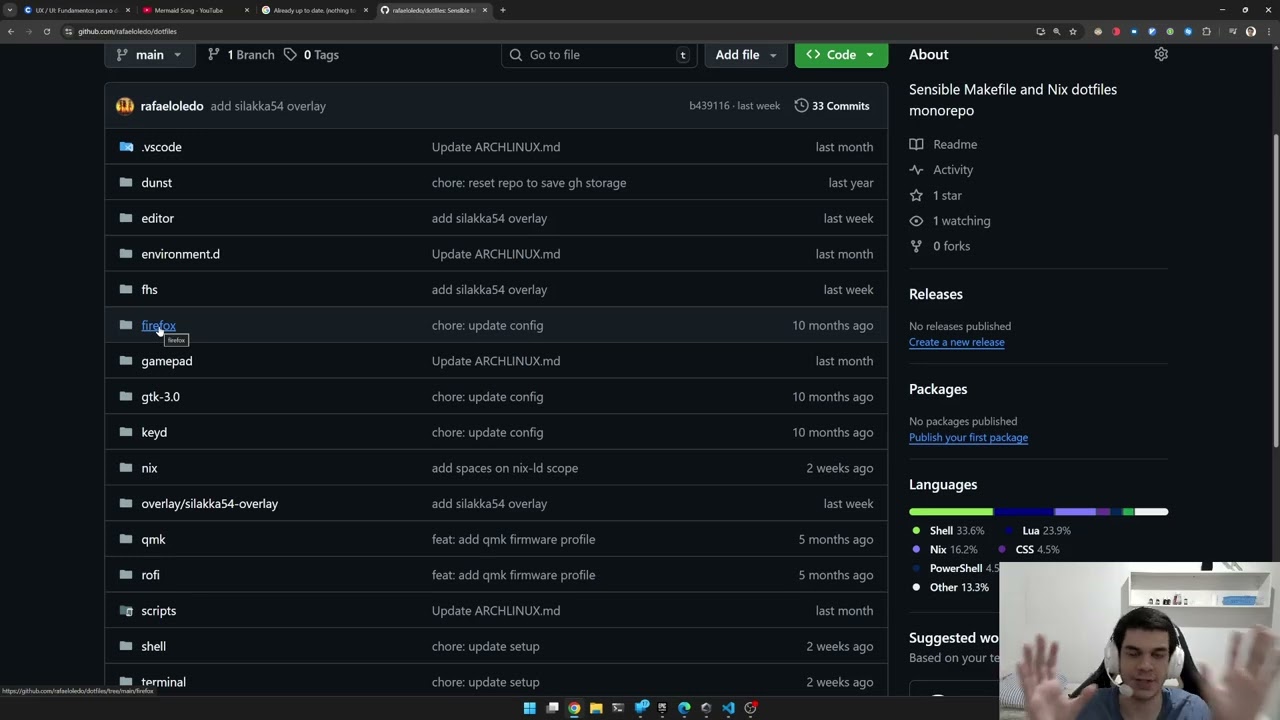Open the overlay/silakka54-overlay folder
1280x720 pixels.
coord(209,504)
